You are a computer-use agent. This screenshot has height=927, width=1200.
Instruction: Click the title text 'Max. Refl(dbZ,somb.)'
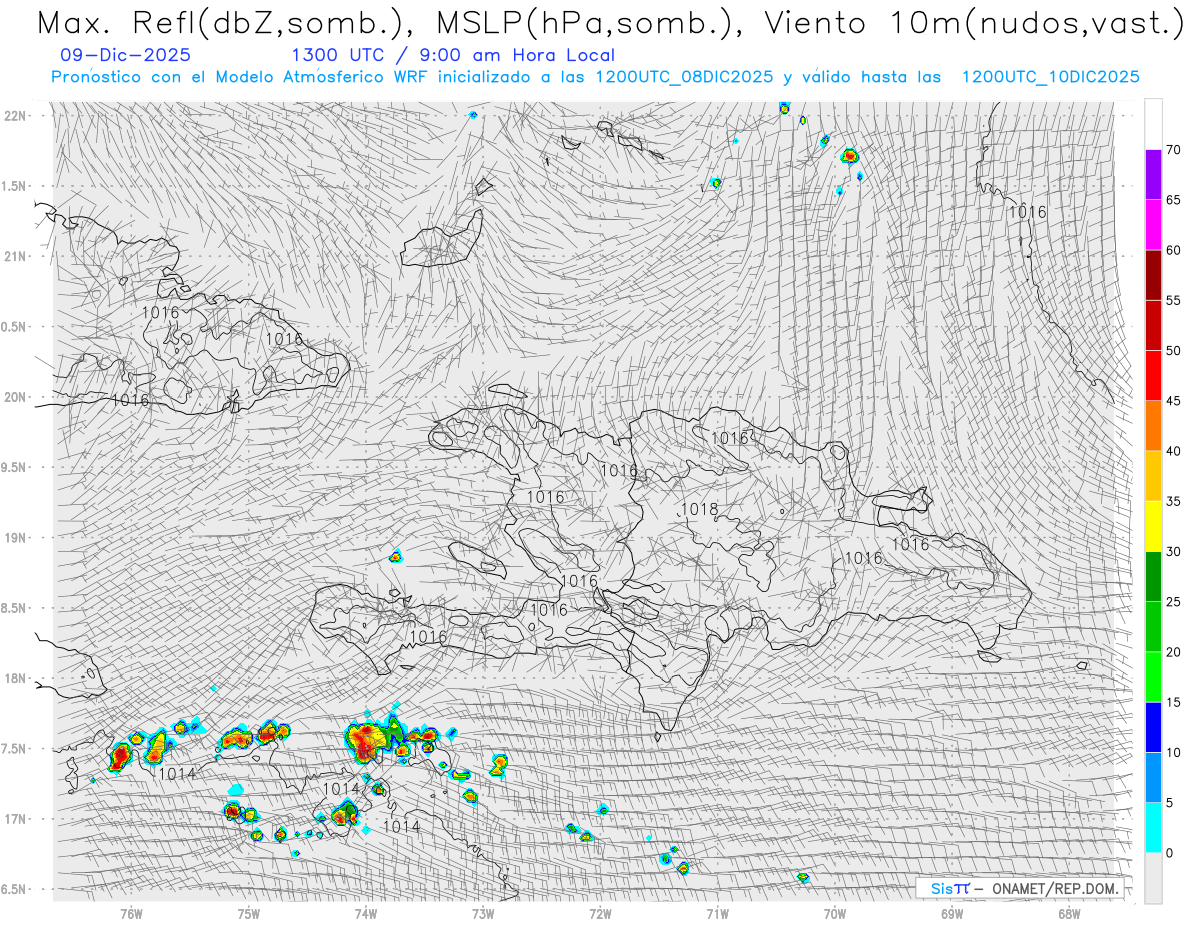coord(222,23)
